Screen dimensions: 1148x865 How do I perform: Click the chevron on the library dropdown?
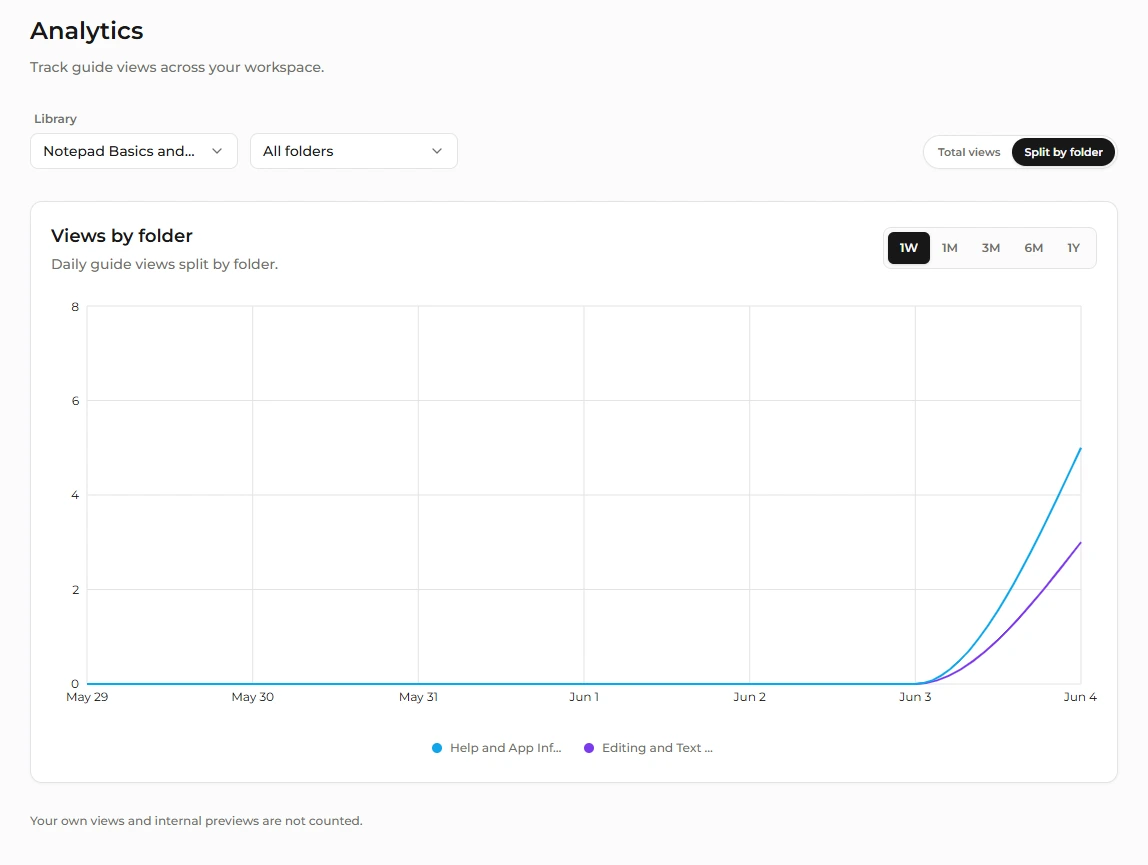(217, 151)
